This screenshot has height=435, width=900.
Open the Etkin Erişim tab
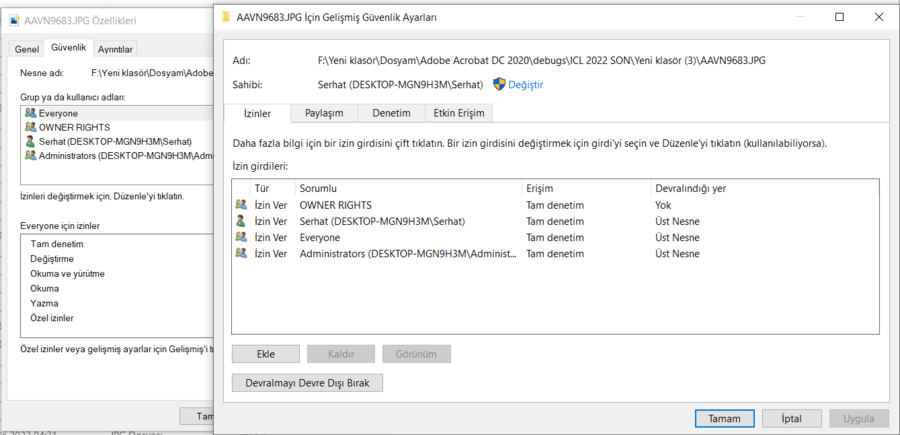tap(459, 113)
